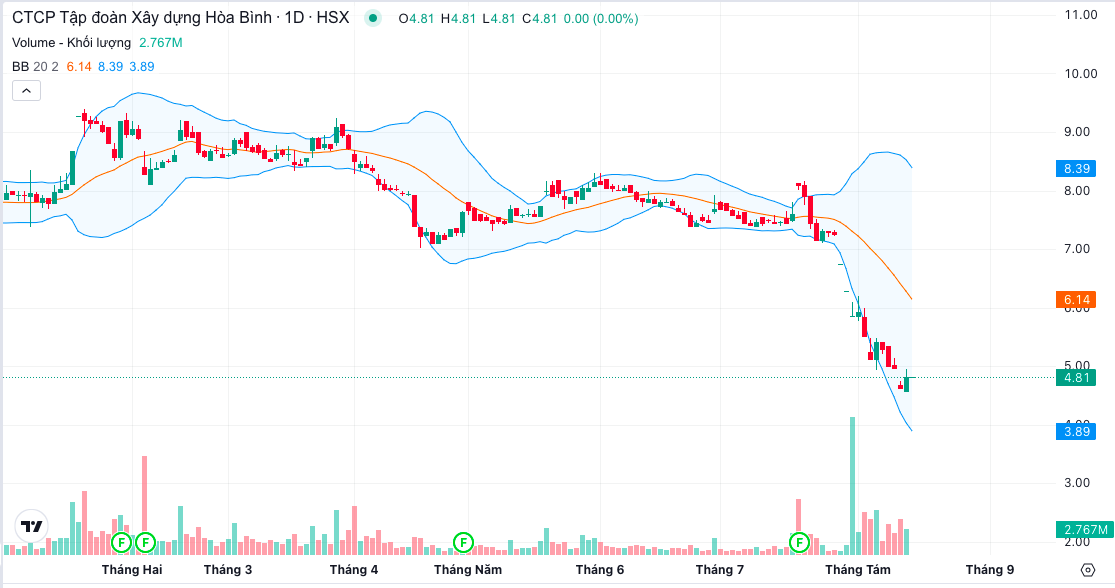Click the 9.00 price-axis label
The height and width of the screenshot is (588, 1115).
point(1077,132)
